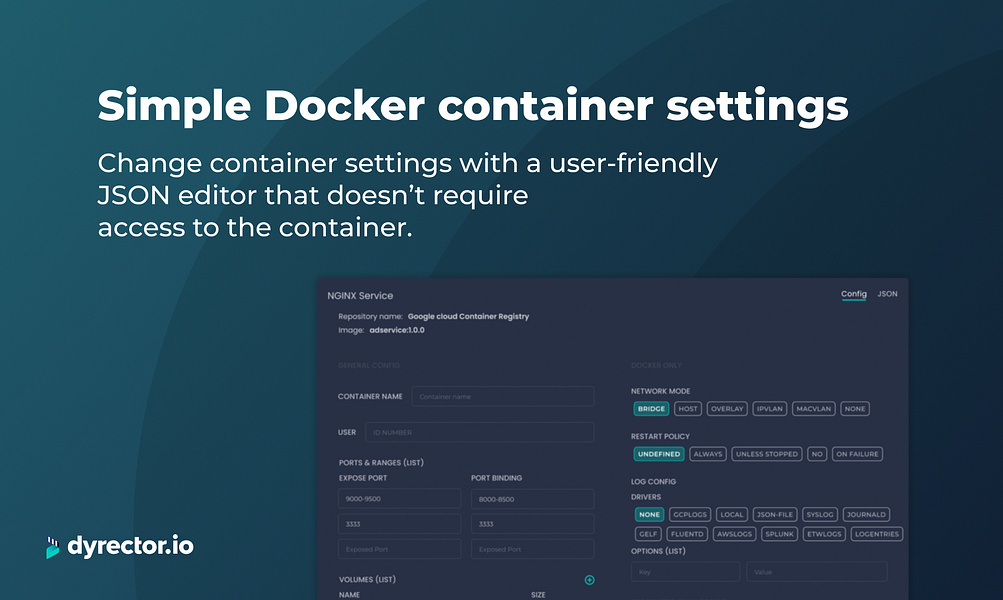1003x600 pixels.
Task: Pick UNLESS STOPPED restart policy
Action: pyautogui.click(x=766, y=454)
